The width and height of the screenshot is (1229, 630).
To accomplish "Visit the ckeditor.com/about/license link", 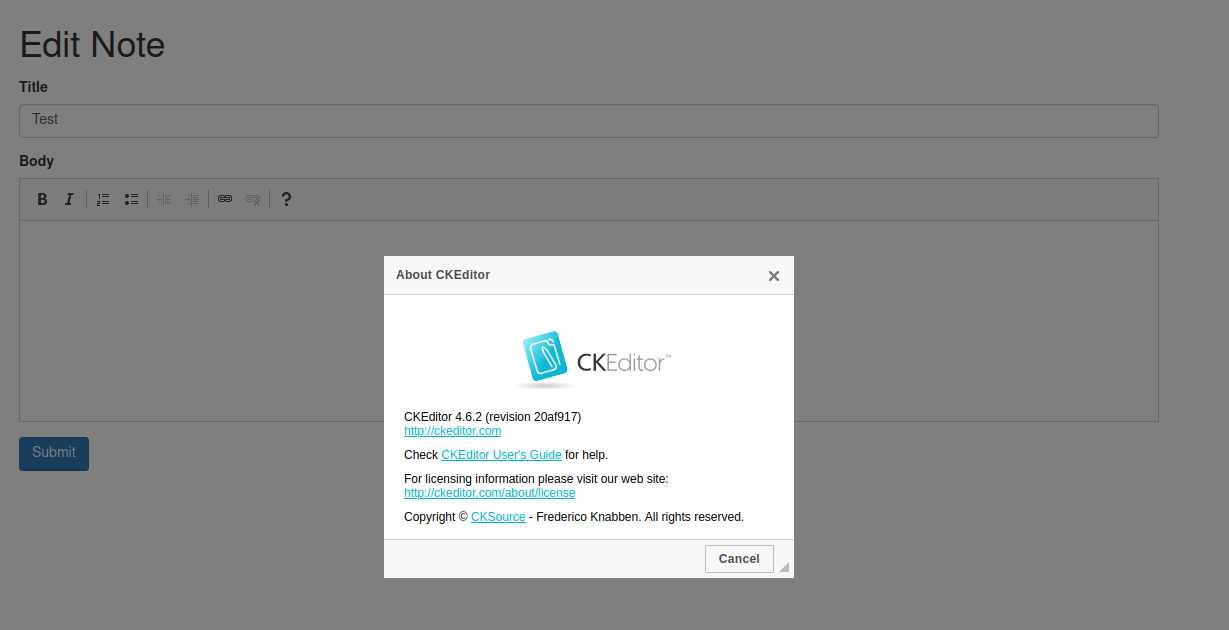I will [489, 493].
